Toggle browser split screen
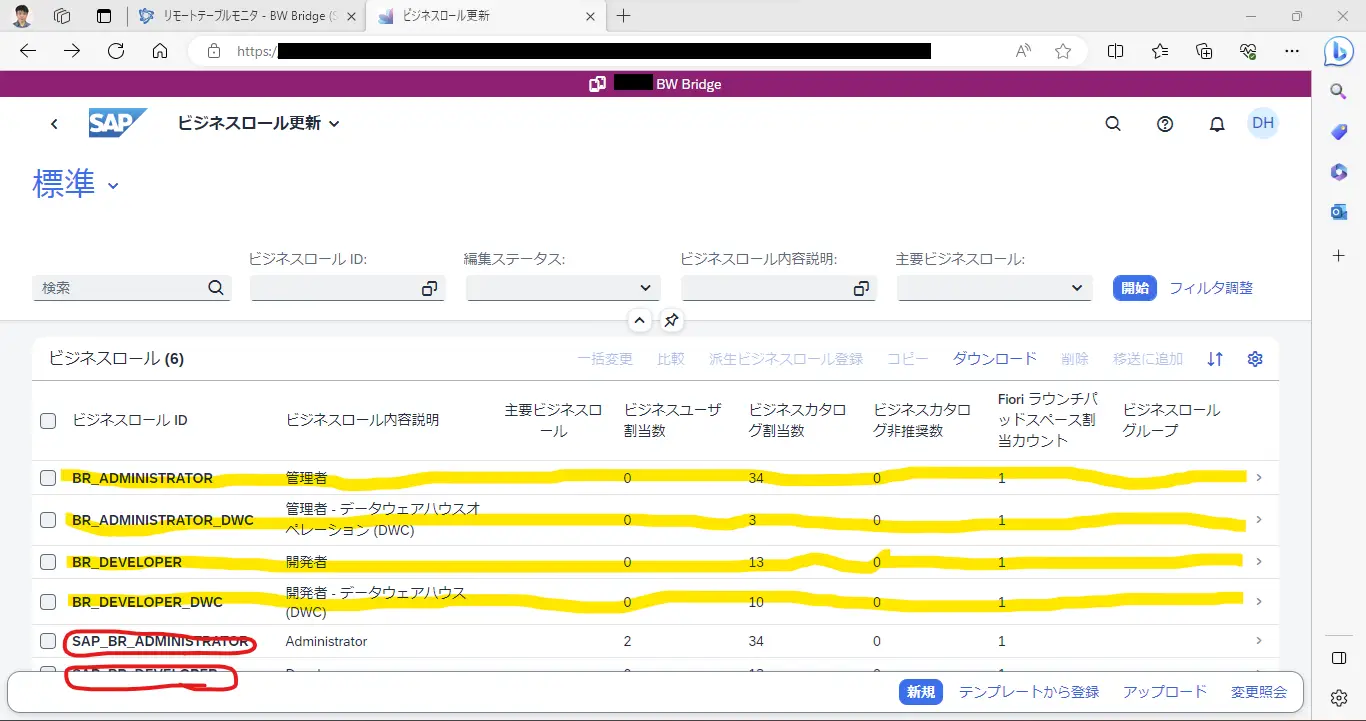Screen dimensions: 1366x721 [1115, 51]
